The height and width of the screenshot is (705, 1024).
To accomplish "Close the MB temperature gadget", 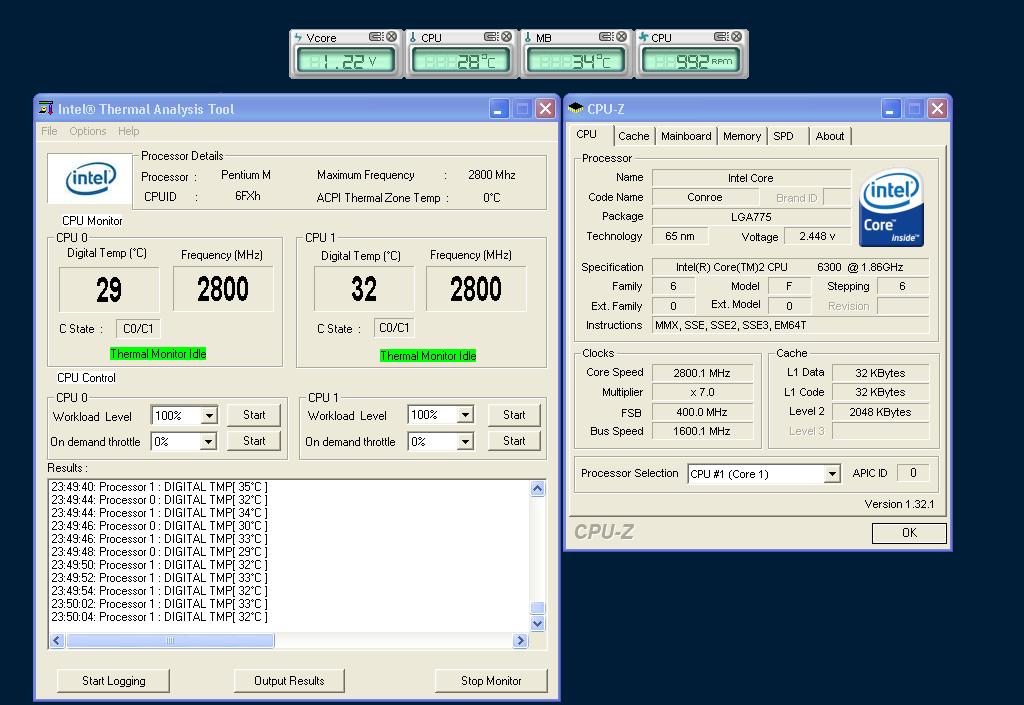I will (x=621, y=37).
